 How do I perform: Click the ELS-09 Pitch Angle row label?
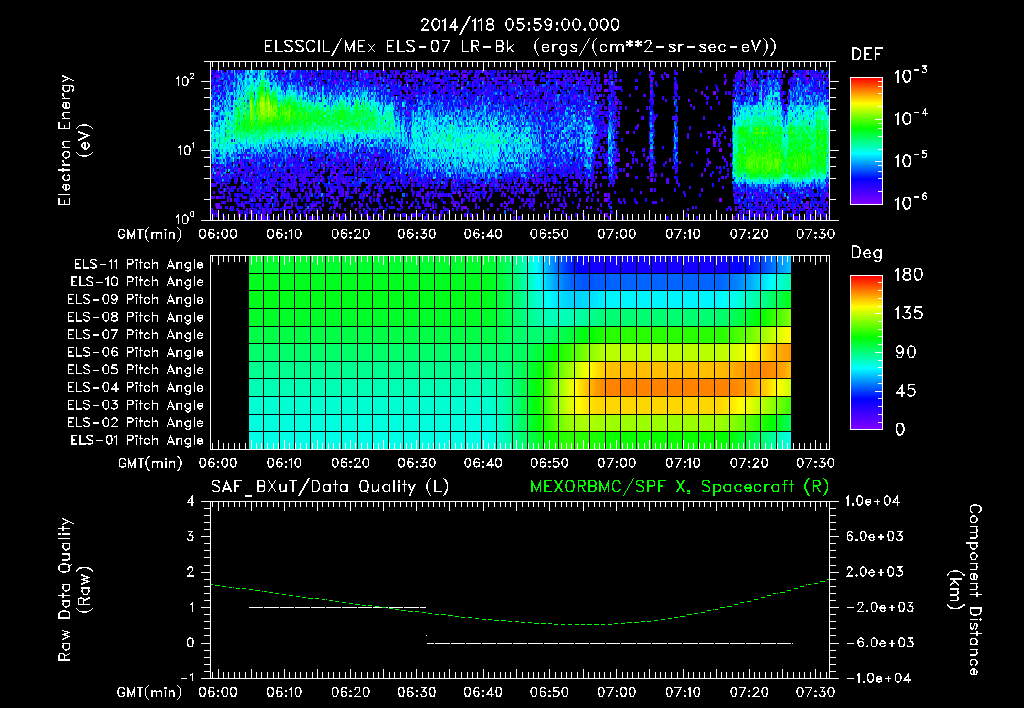[136, 300]
